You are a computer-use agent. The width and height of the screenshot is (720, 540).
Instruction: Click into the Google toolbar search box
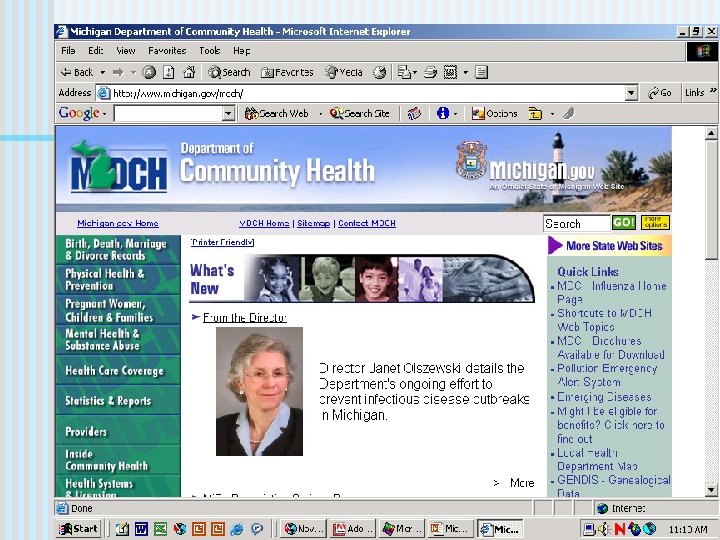point(169,113)
